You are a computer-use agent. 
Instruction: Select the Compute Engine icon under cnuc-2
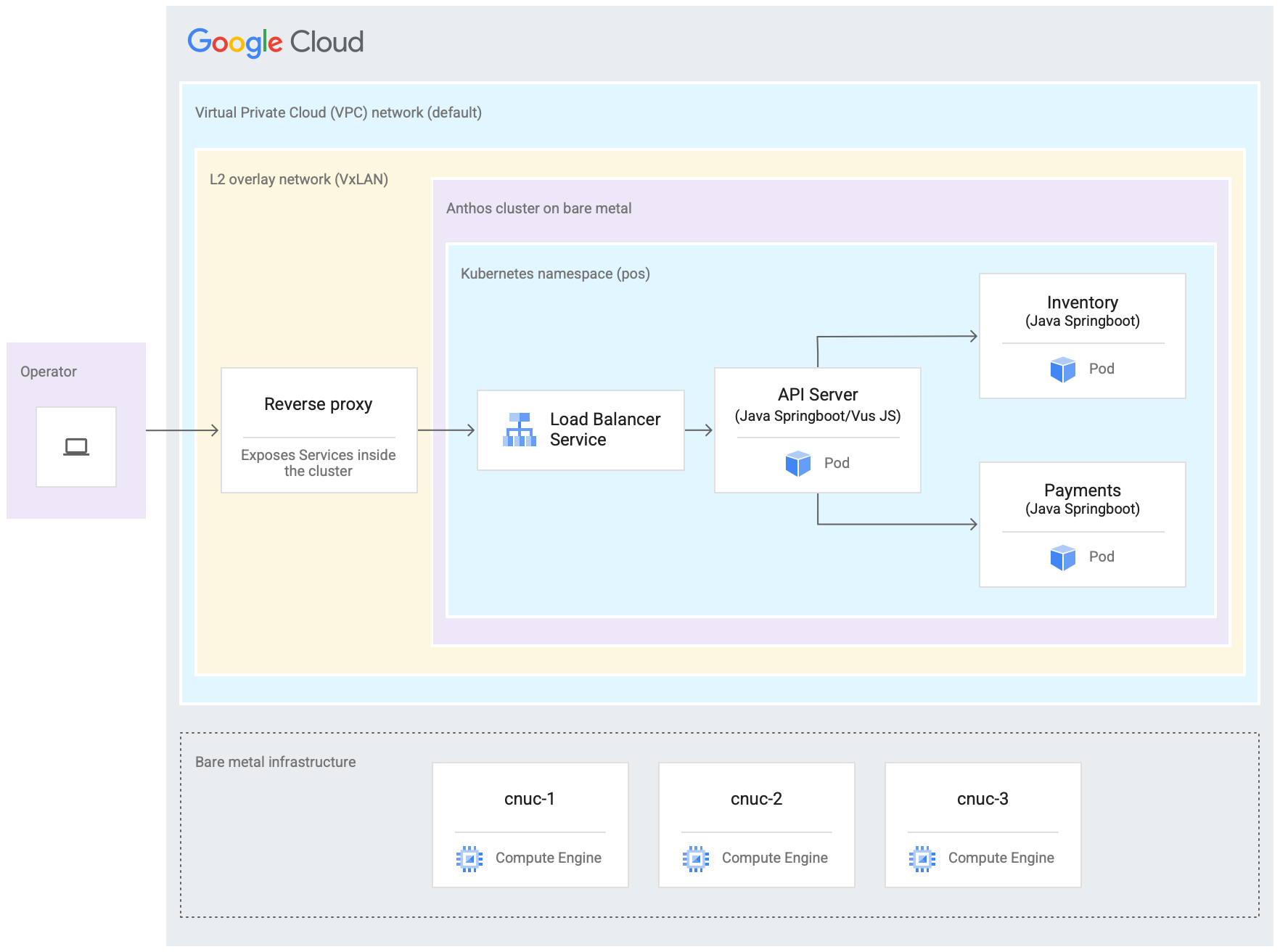tap(697, 858)
